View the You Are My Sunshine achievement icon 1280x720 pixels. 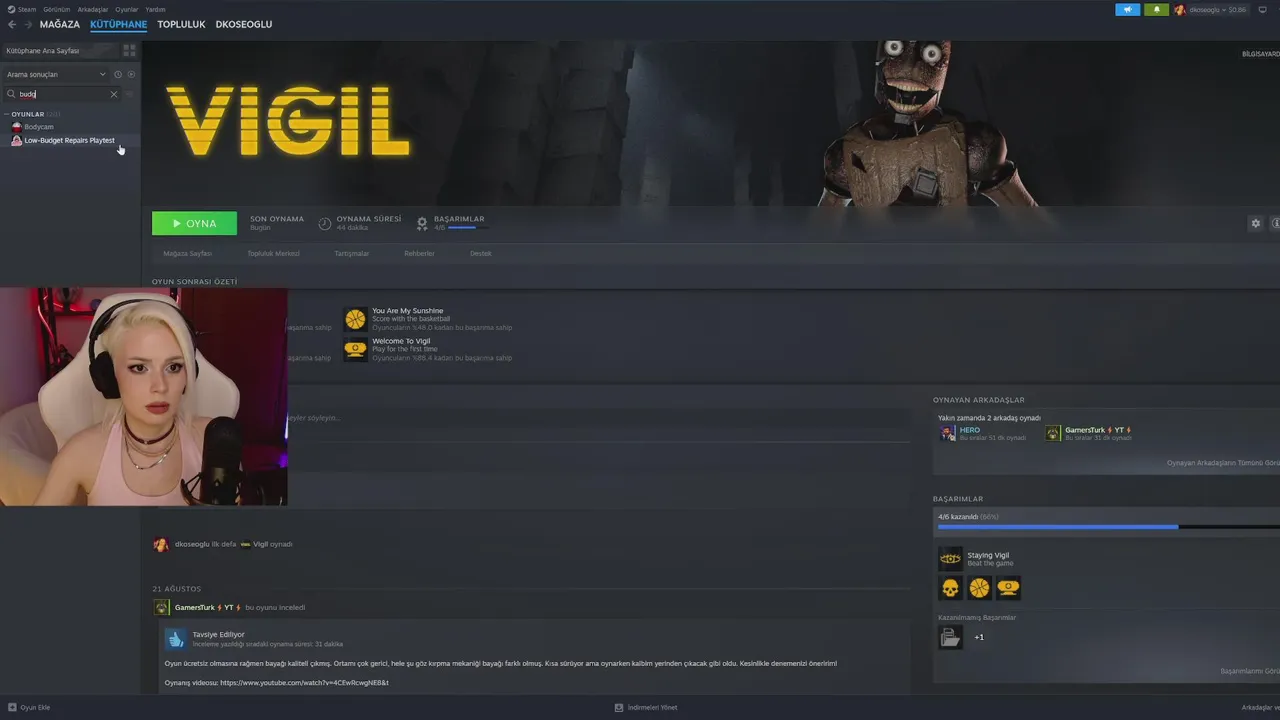coord(355,319)
